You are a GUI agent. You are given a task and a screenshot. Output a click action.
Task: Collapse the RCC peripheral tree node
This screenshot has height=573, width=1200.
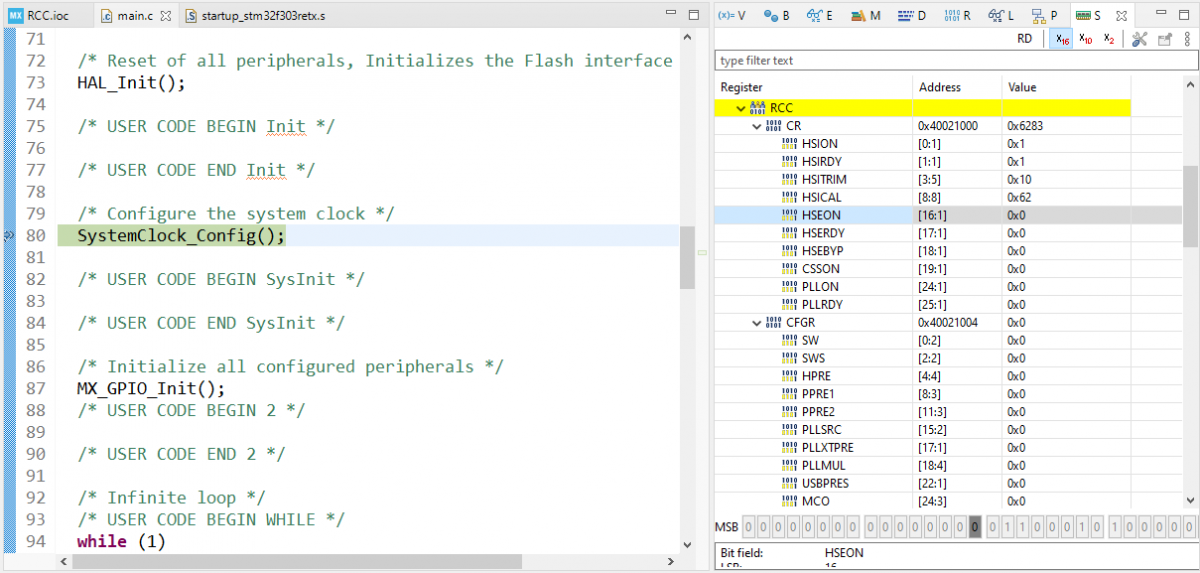740,108
